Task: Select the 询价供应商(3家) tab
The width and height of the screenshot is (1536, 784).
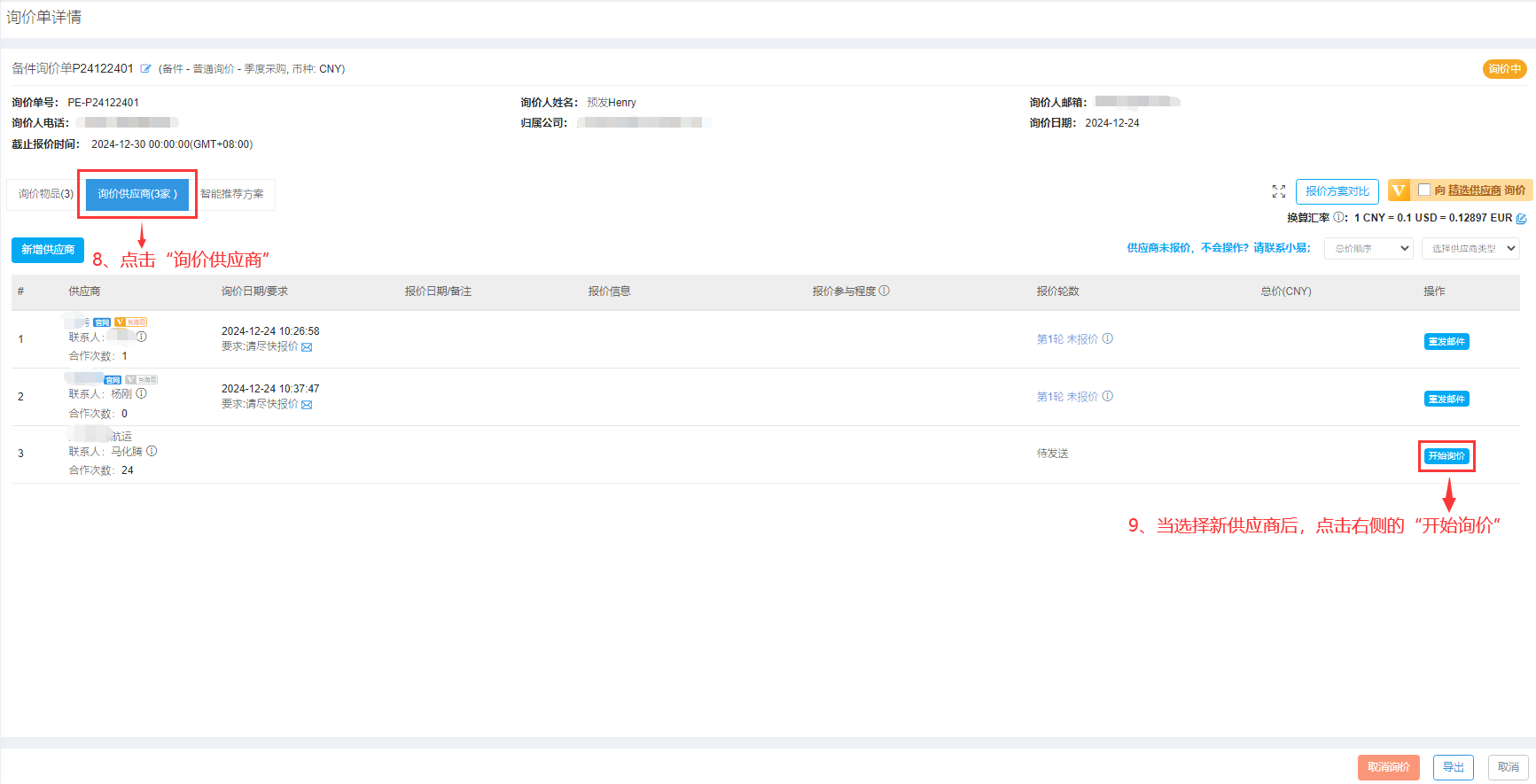Action: click(x=137, y=194)
